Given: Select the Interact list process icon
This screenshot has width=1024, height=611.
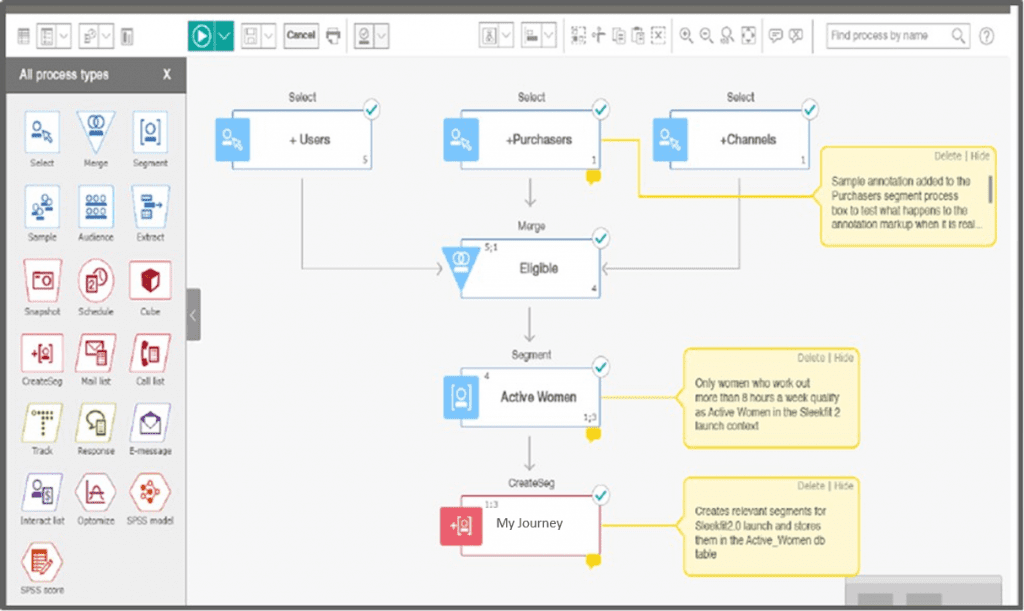Looking at the screenshot, I should pyautogui.click(x=42, y=493).
